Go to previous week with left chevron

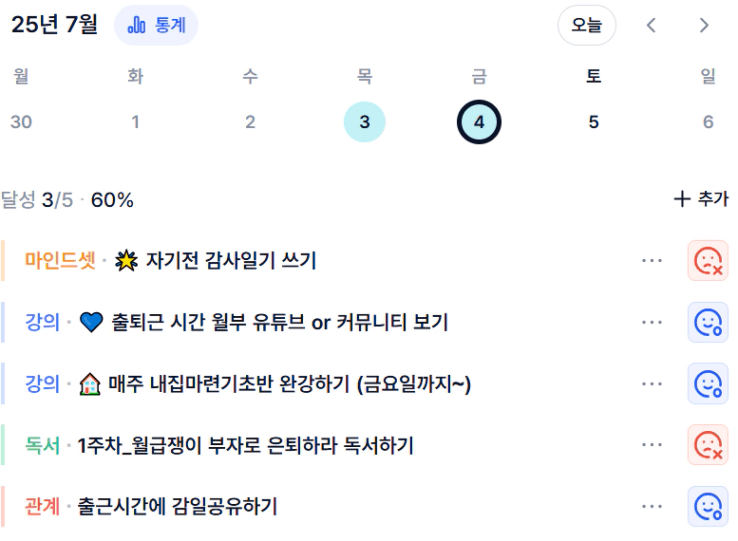pyautogui.click(x=651, y=25)
